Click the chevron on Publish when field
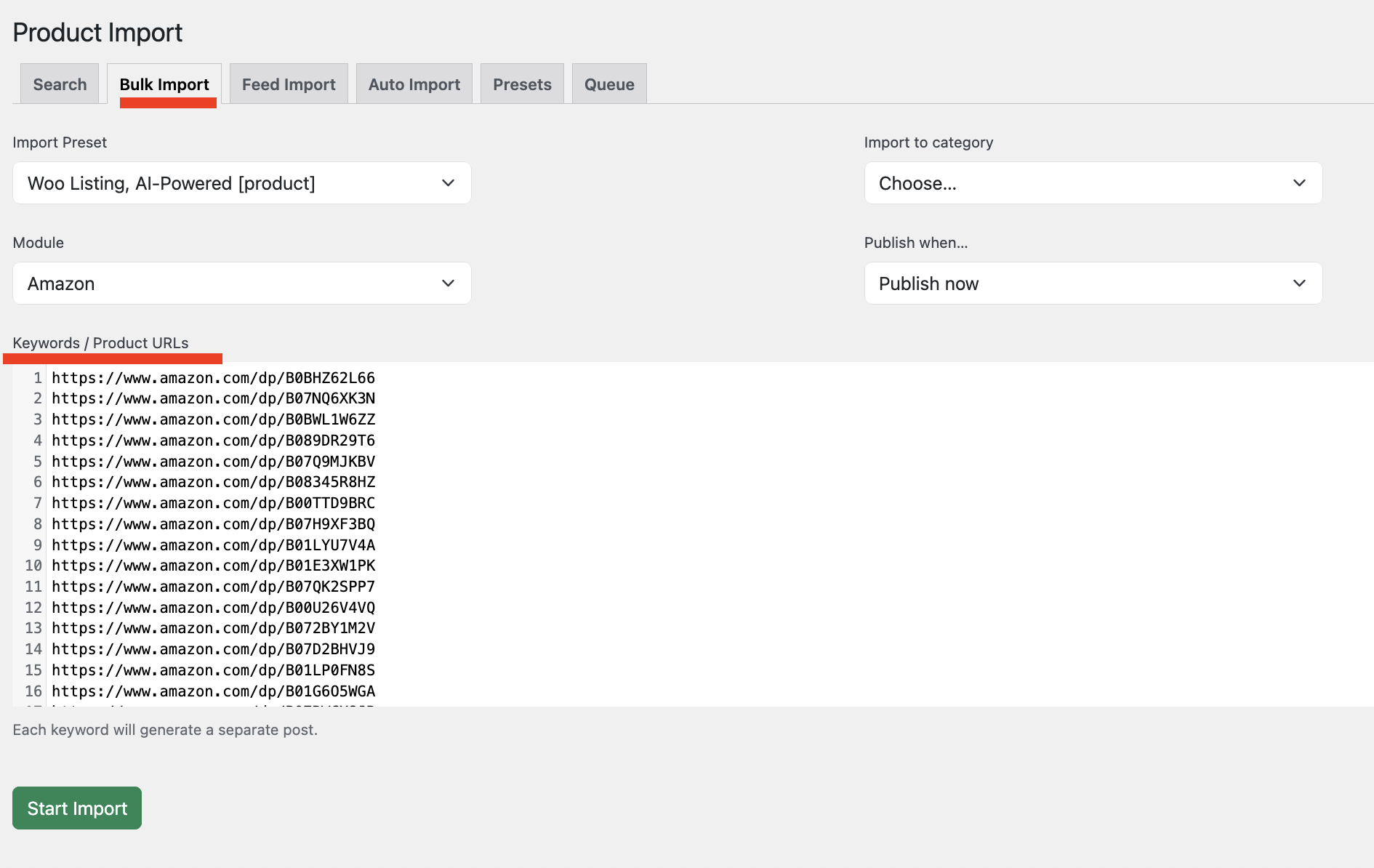 [x=1299, y=284]
